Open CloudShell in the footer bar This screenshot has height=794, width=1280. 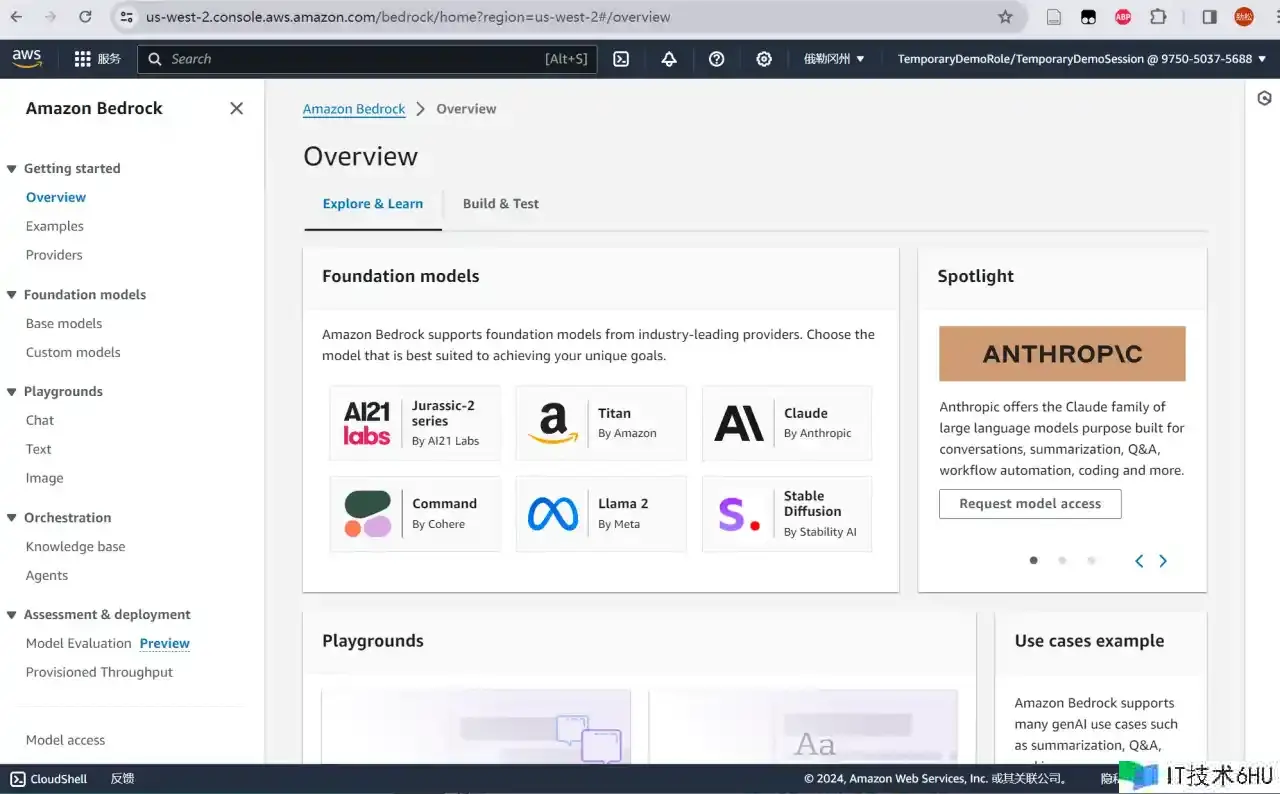click(x=49, y=779)
